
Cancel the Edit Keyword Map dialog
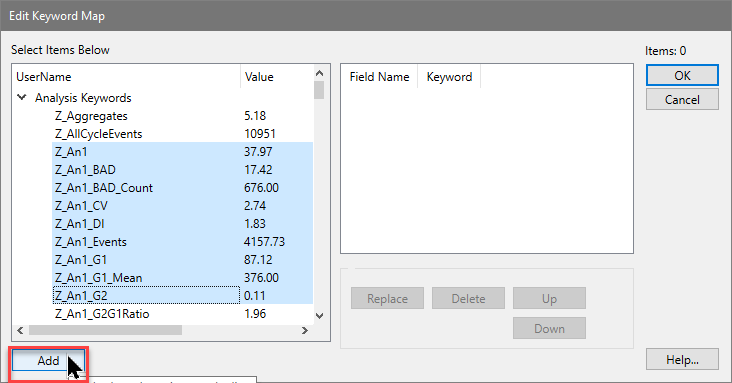coord(682,99)
